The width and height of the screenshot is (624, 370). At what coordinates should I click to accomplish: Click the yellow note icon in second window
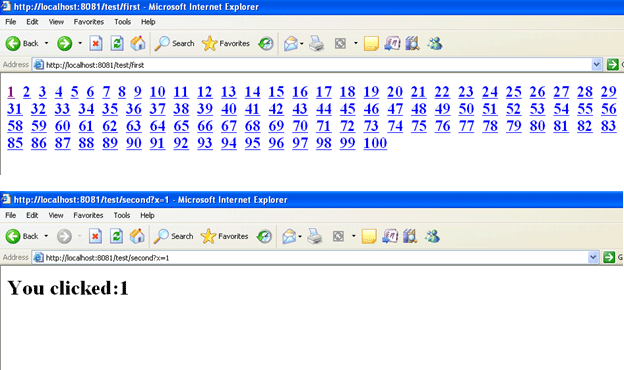click(369, 236)
